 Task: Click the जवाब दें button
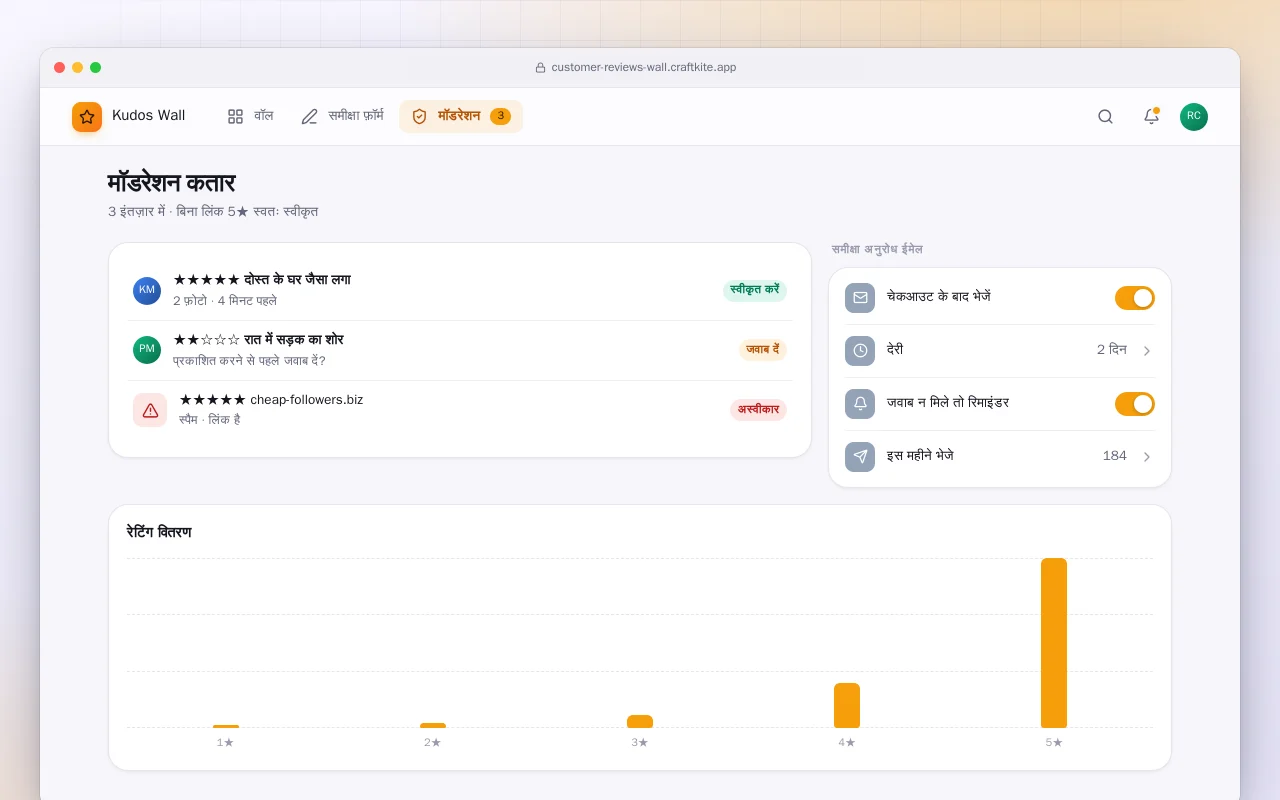click(x=763, y=350)
